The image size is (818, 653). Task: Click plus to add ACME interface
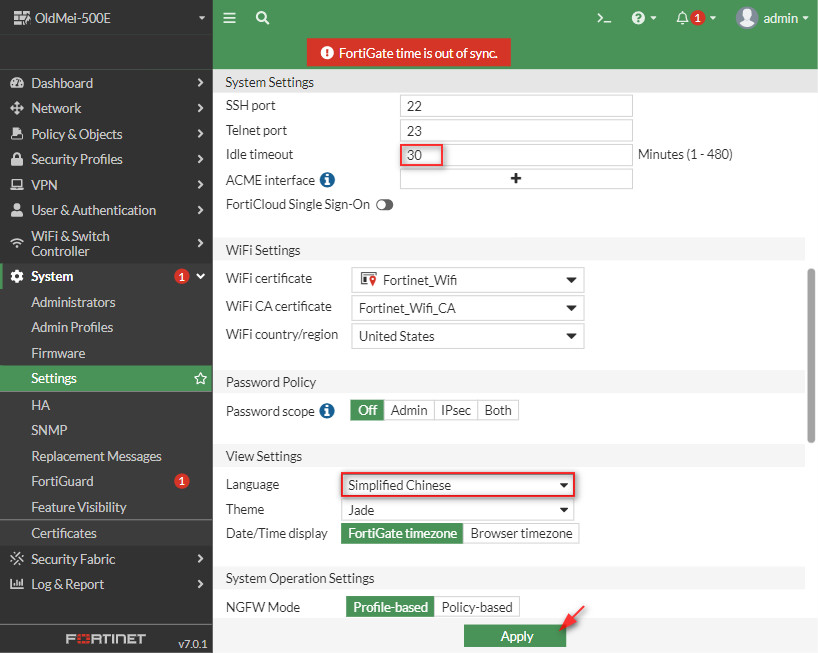point(516,179)
